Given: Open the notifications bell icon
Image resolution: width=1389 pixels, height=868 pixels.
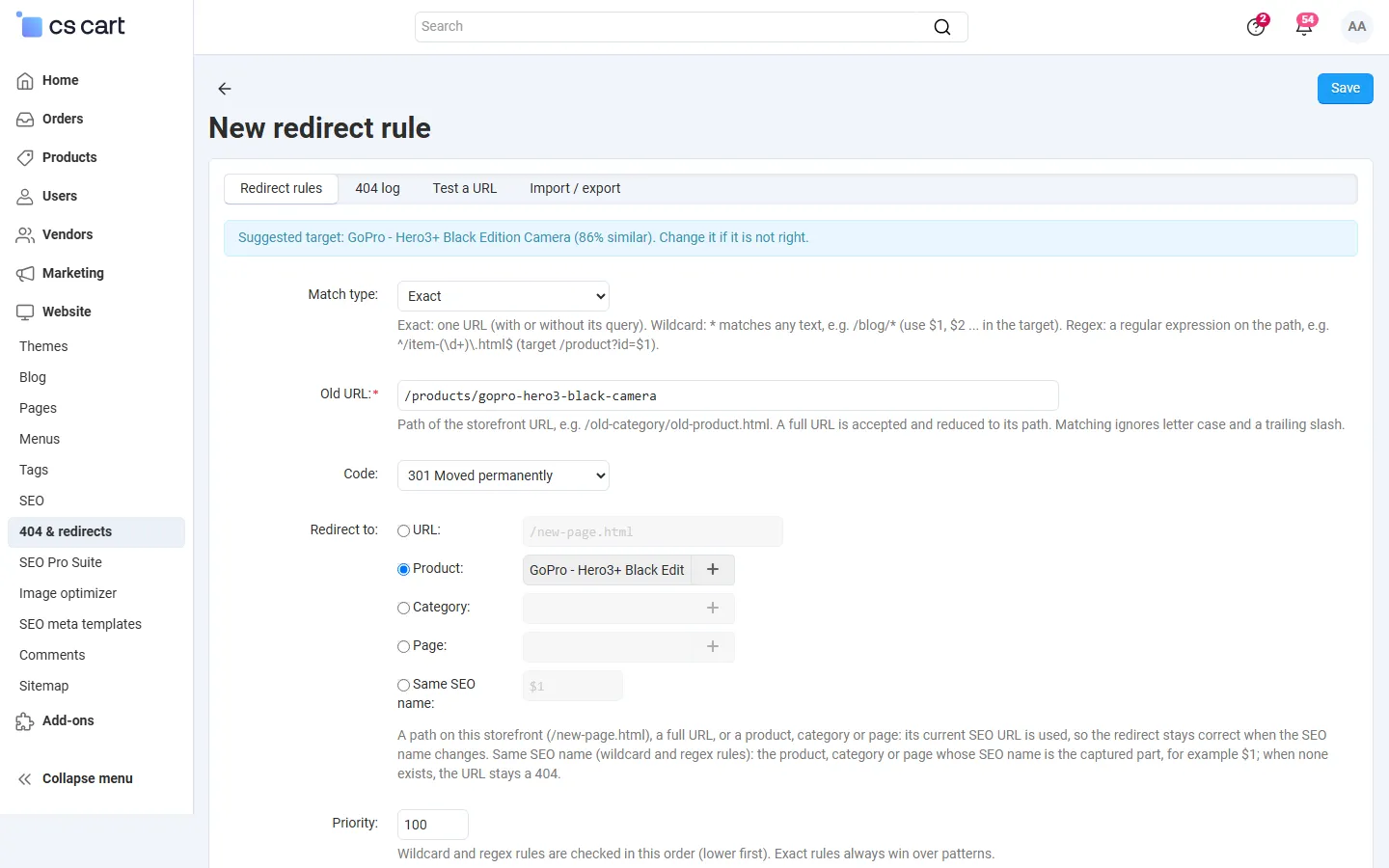Looking at the screenshot, I should 1304,26.
